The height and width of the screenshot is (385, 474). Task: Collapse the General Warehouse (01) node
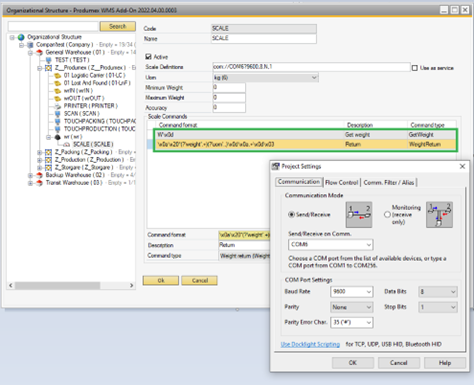(x=30, y=53)
